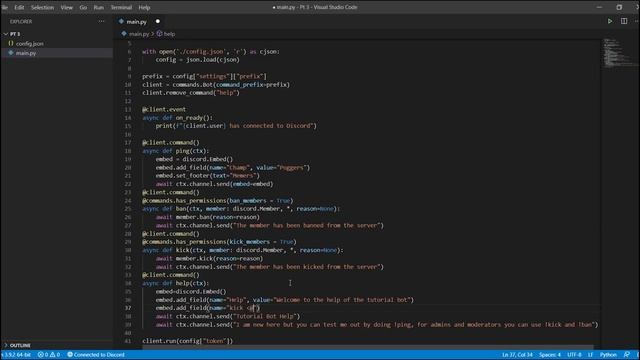This screenshot has height=360, width=640.
Task: Click '@commands.has_permissions(ban_members = True)' line
Action: (x=218, y=201)
